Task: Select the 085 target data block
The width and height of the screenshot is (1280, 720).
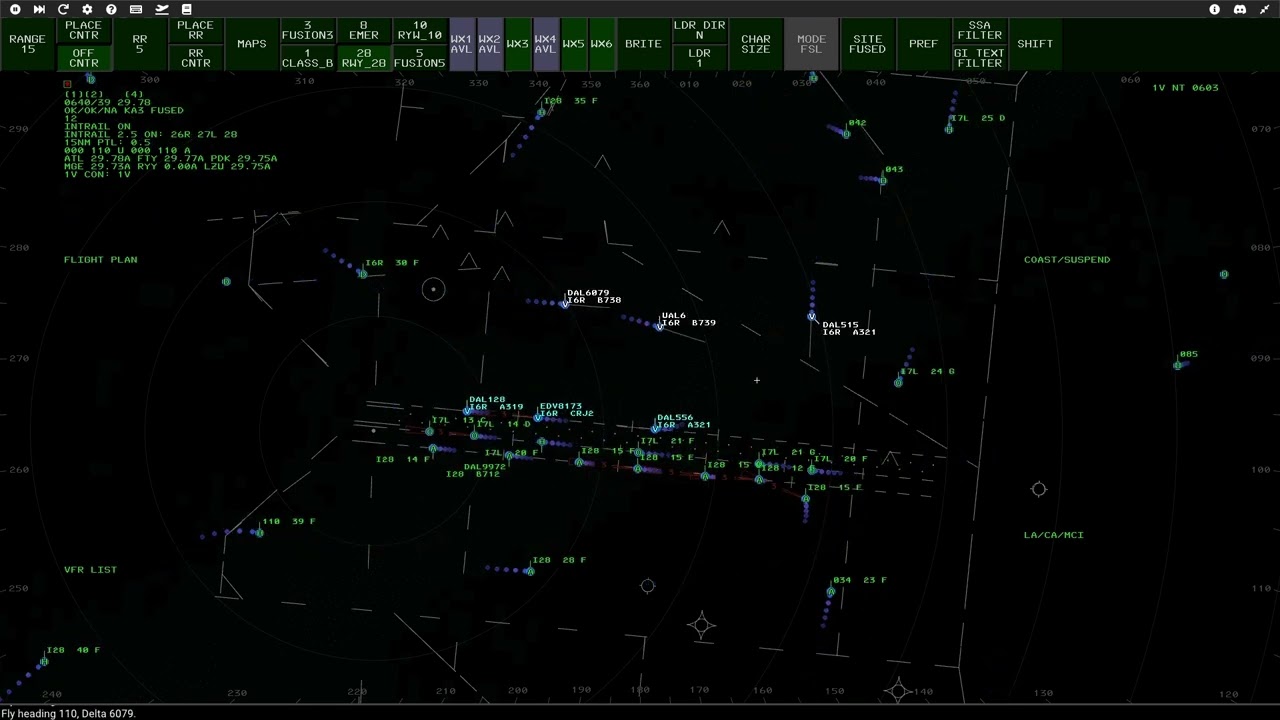Action: (1189, 354)
